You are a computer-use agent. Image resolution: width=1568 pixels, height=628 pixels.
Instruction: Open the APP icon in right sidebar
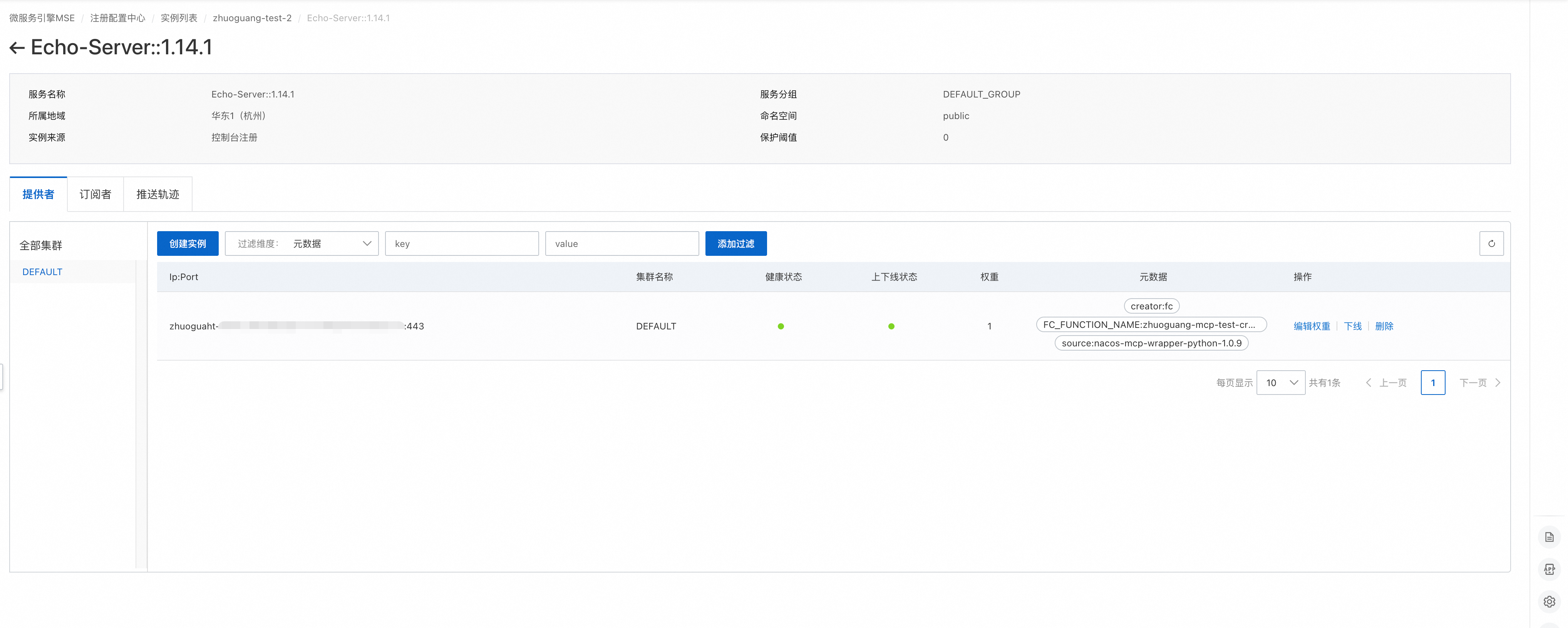click(1549, 569)
